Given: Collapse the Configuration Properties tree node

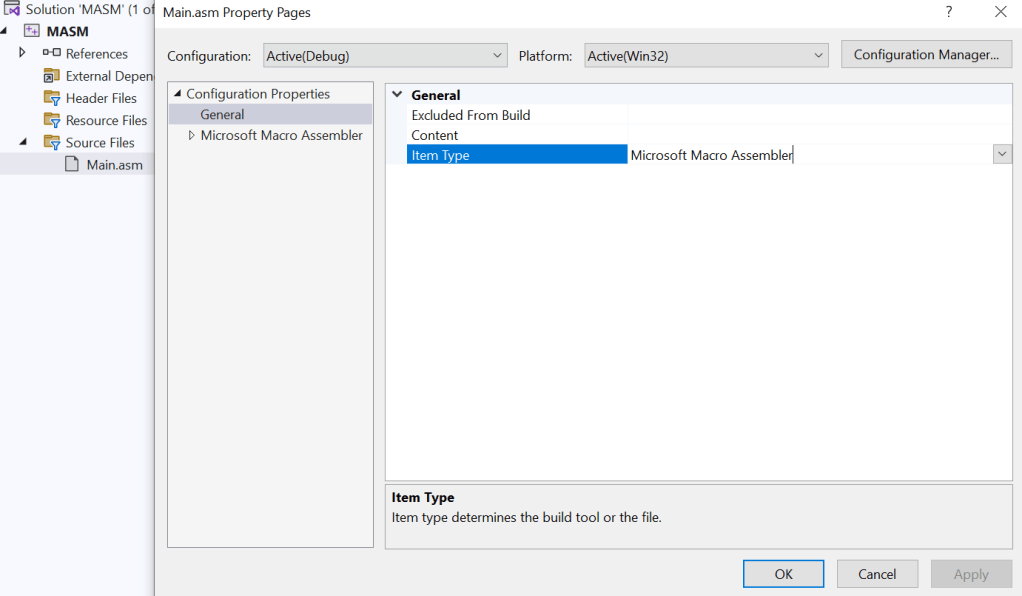Looking at the screenshot, I should [178, 94].
